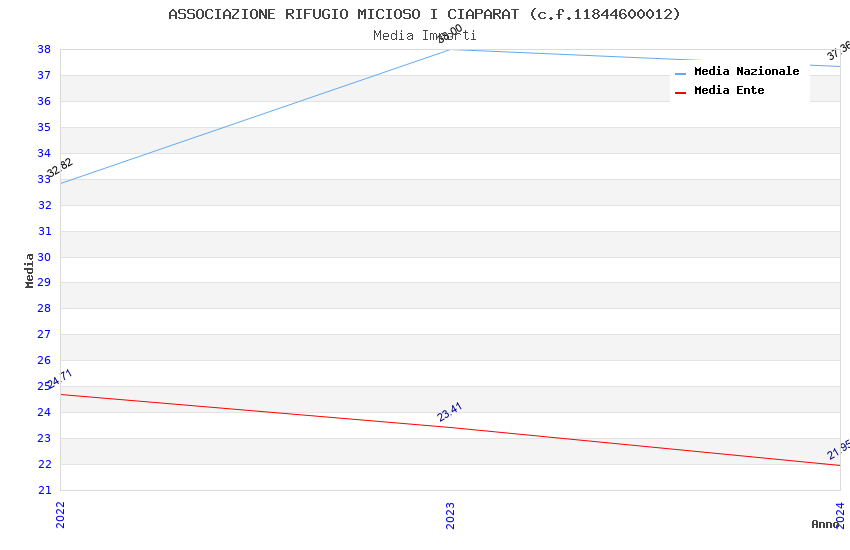Click the y-axis tick value 29

pos(44,282)
